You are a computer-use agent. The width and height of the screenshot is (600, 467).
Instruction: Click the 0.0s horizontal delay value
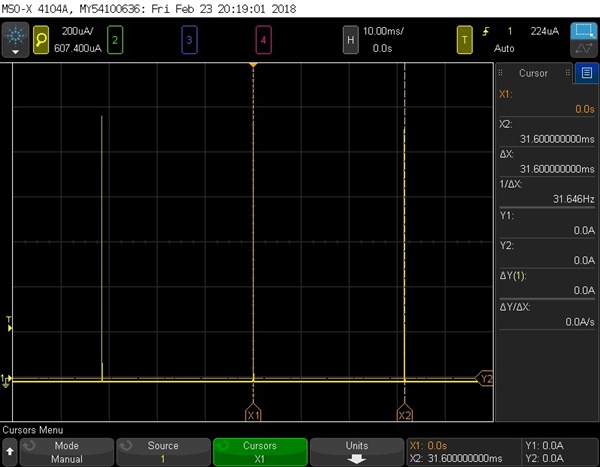pos(382,48)
